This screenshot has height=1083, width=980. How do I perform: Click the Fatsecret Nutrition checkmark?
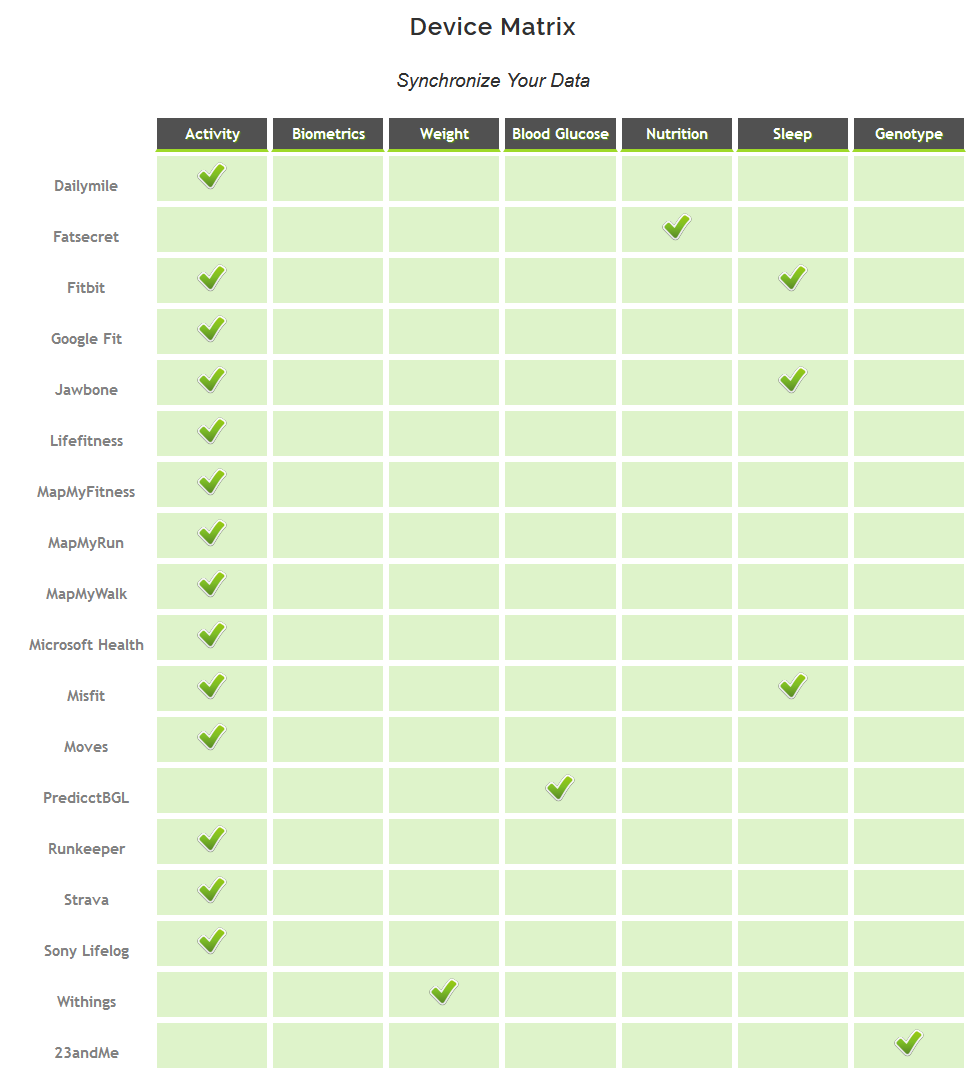click(677, 227)
